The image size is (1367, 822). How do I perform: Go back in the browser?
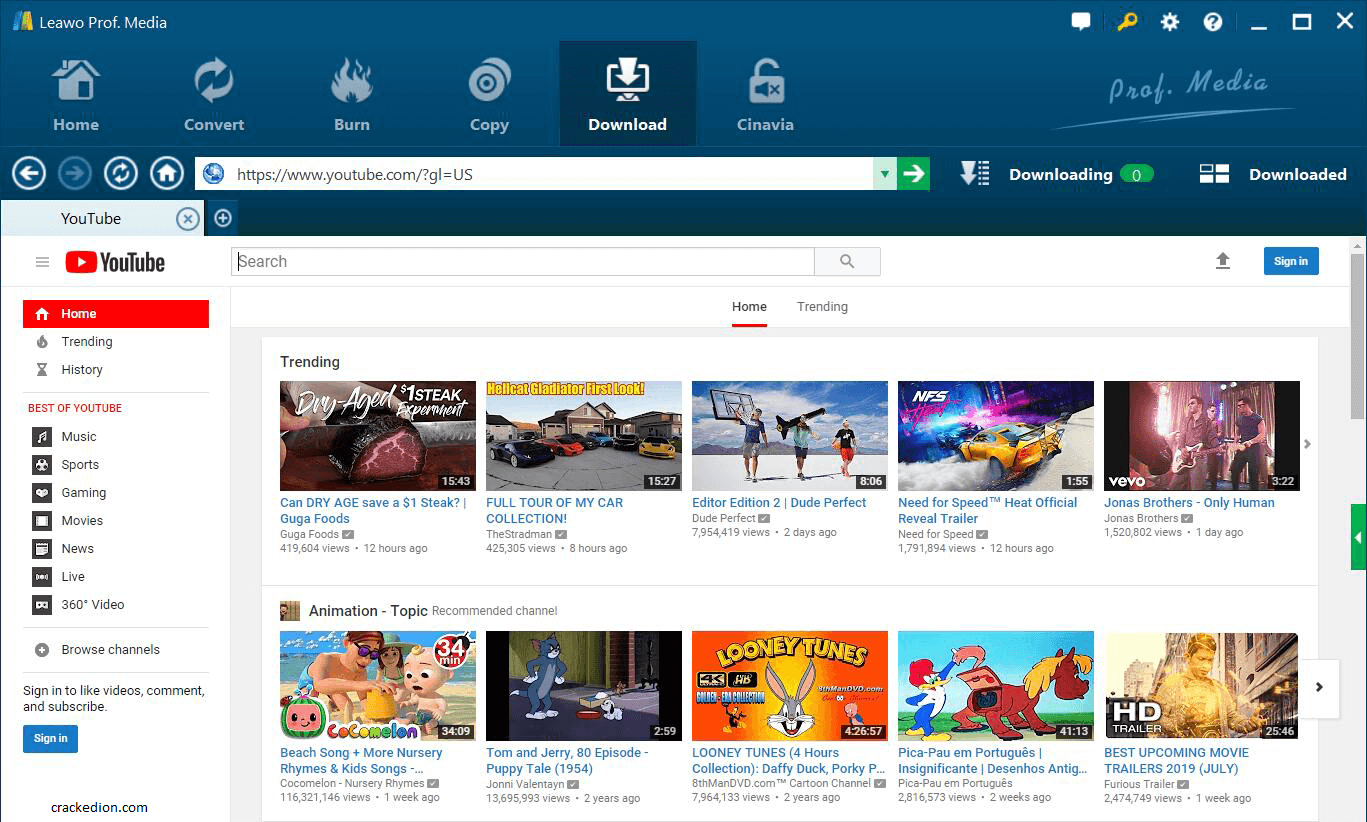click(29, 174)
